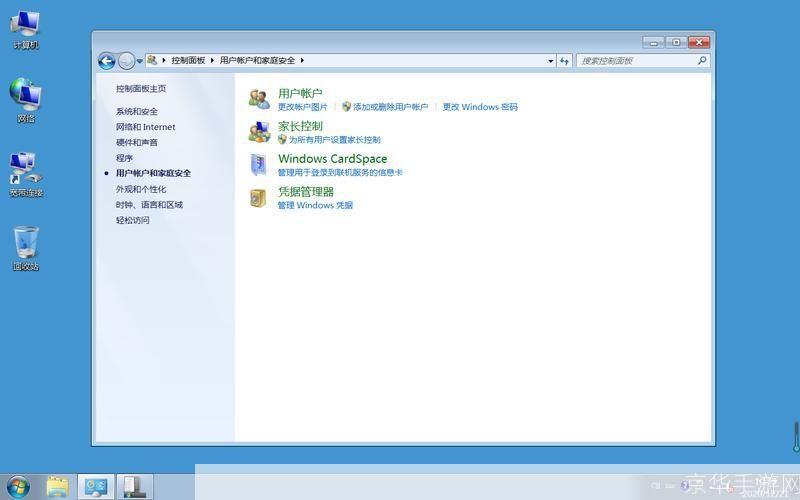Click the address bar control panel icon
Image resolution: width=800 pixels, height=500 pixels.
coord(152,60)
